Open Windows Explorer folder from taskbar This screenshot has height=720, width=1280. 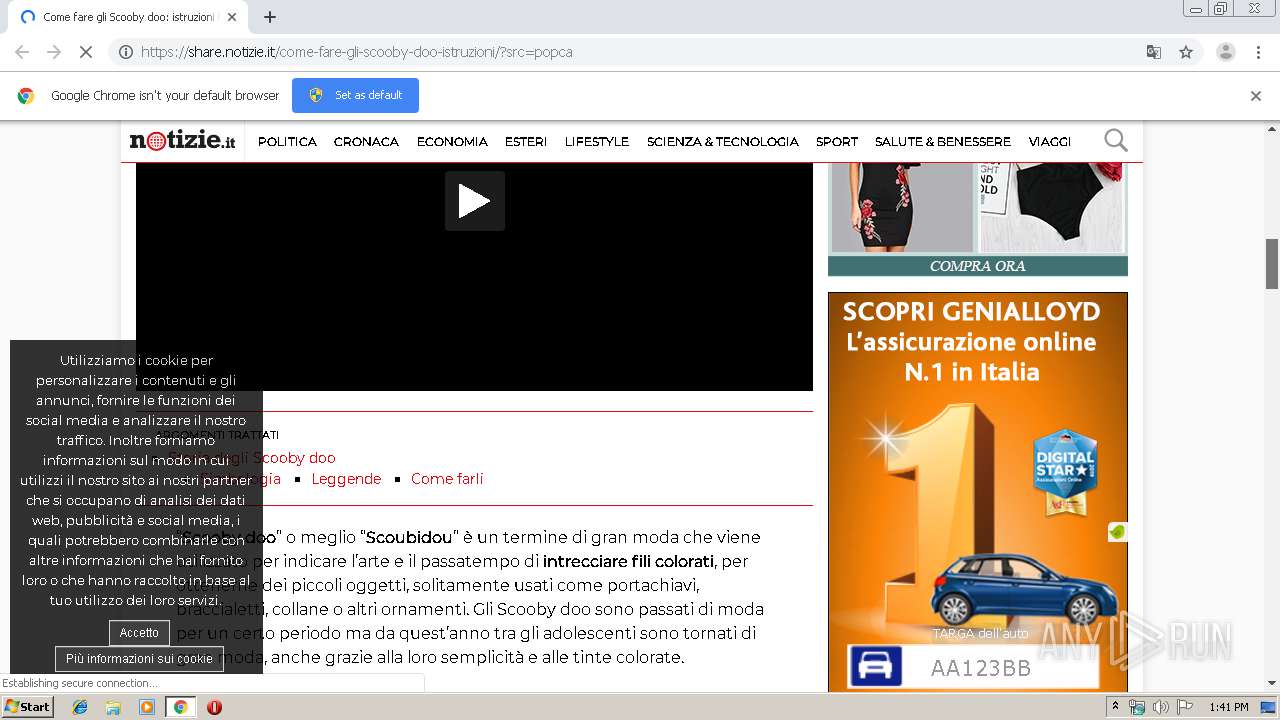click(x=113, y=707)
